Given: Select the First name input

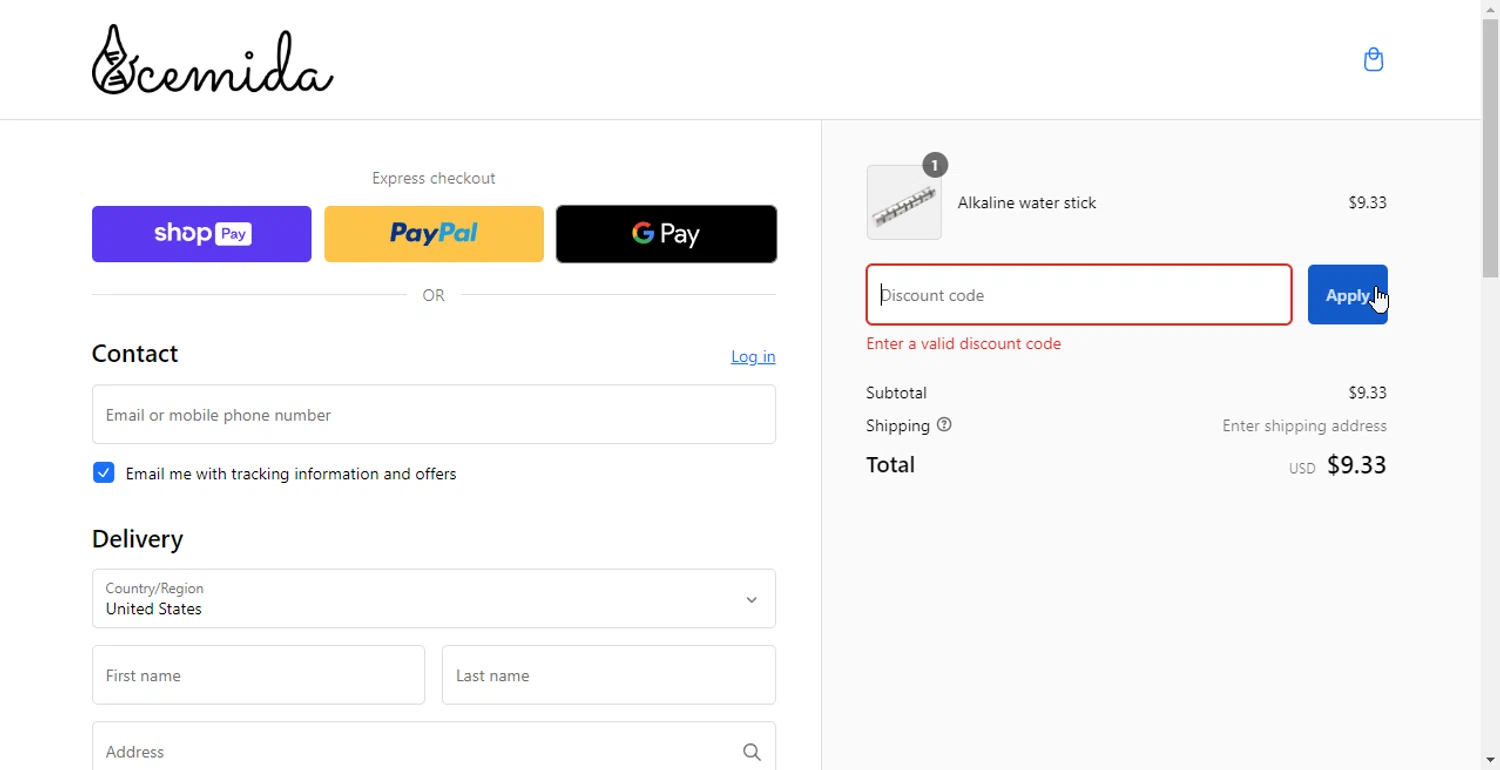Looking at the screenshot, I should tap(258, 675).
